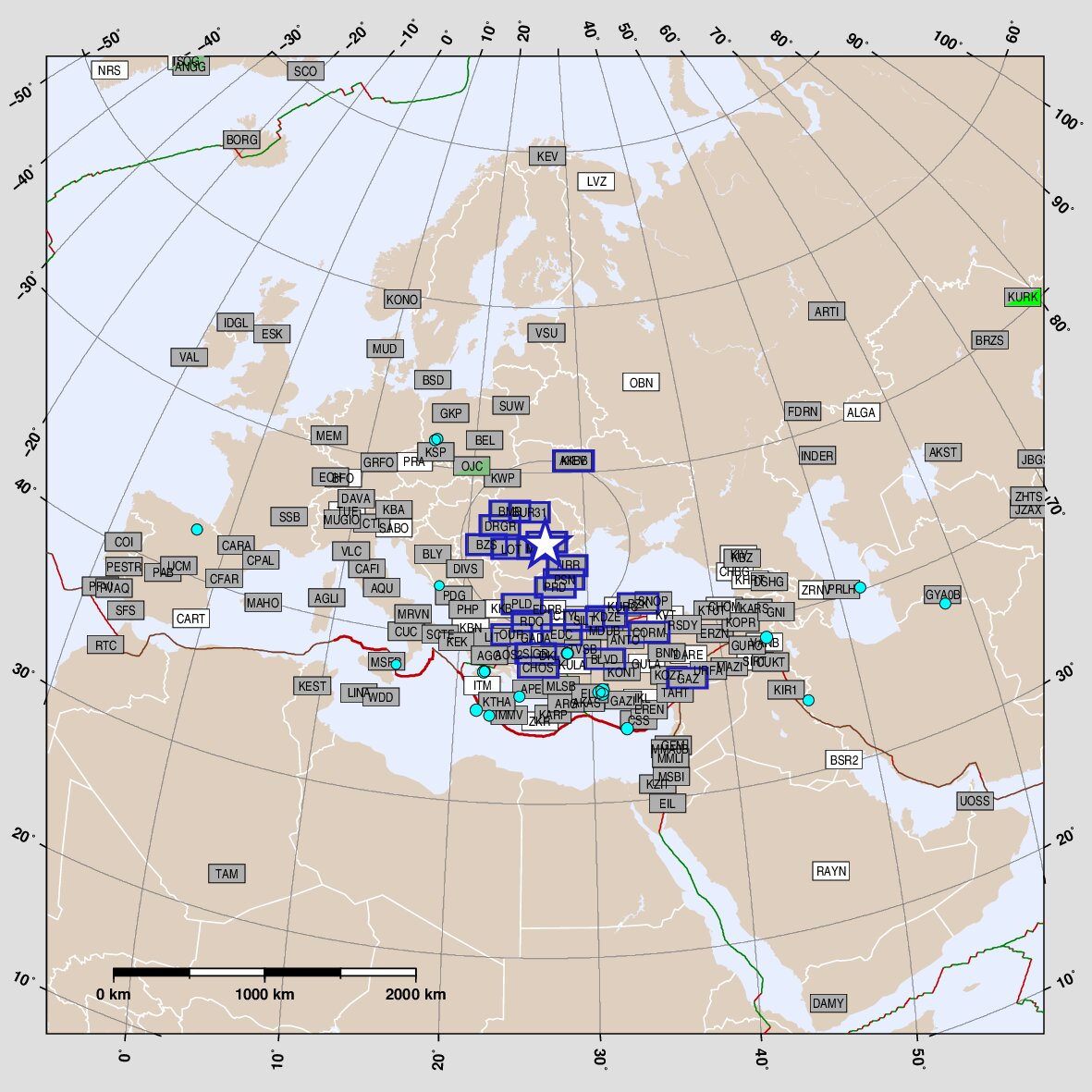Click the KEV station label
This screenshot has width=1092, height=1092.
click(x=547, y=156)
